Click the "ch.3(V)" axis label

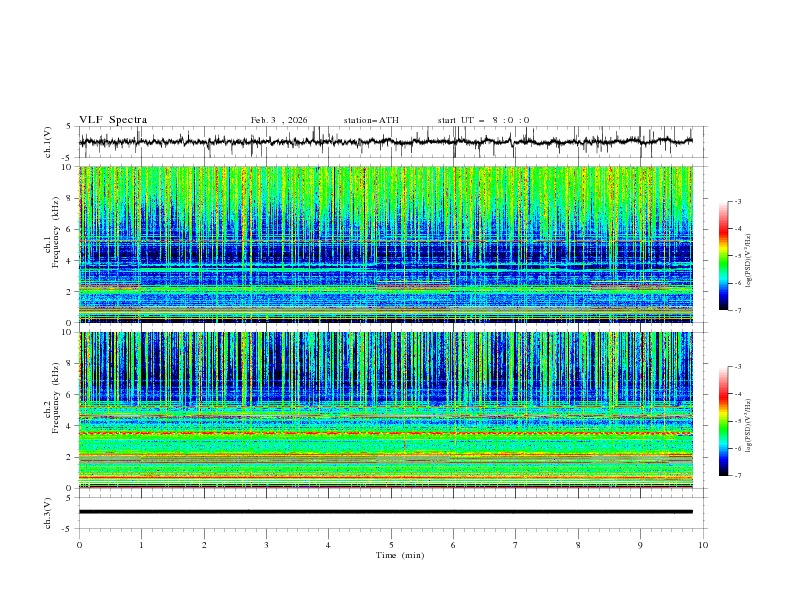coord(48,513)
